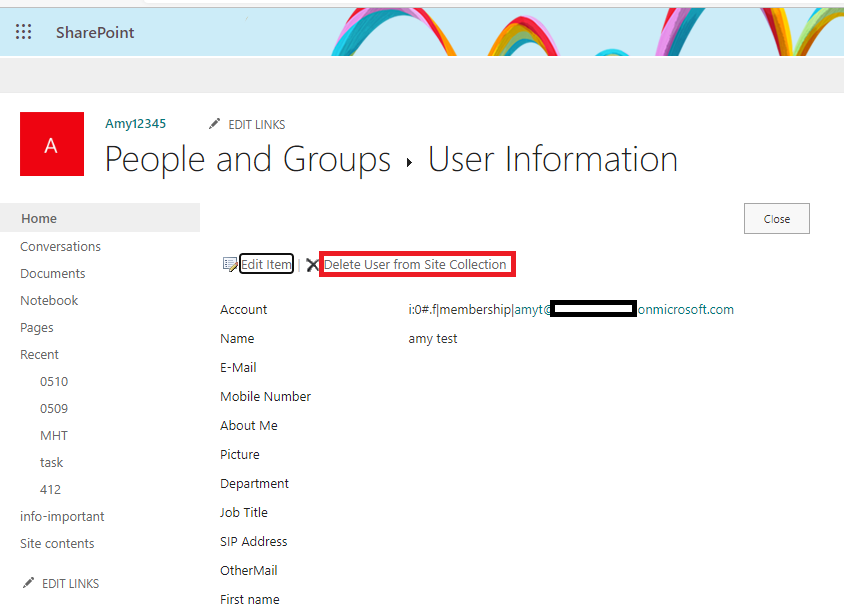Click bottom EDIT LINKS pencil icon
The height and width of the screenshot is (604, 844).
point(29,583)
